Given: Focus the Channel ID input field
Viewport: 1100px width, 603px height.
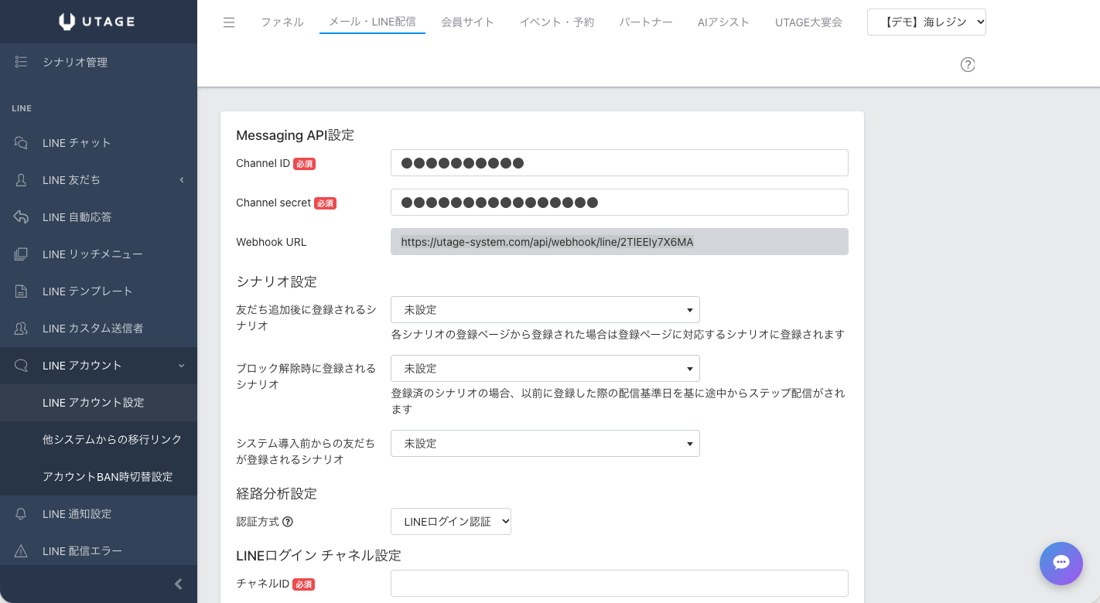Looking at the screenshot, I should (619, 163).
